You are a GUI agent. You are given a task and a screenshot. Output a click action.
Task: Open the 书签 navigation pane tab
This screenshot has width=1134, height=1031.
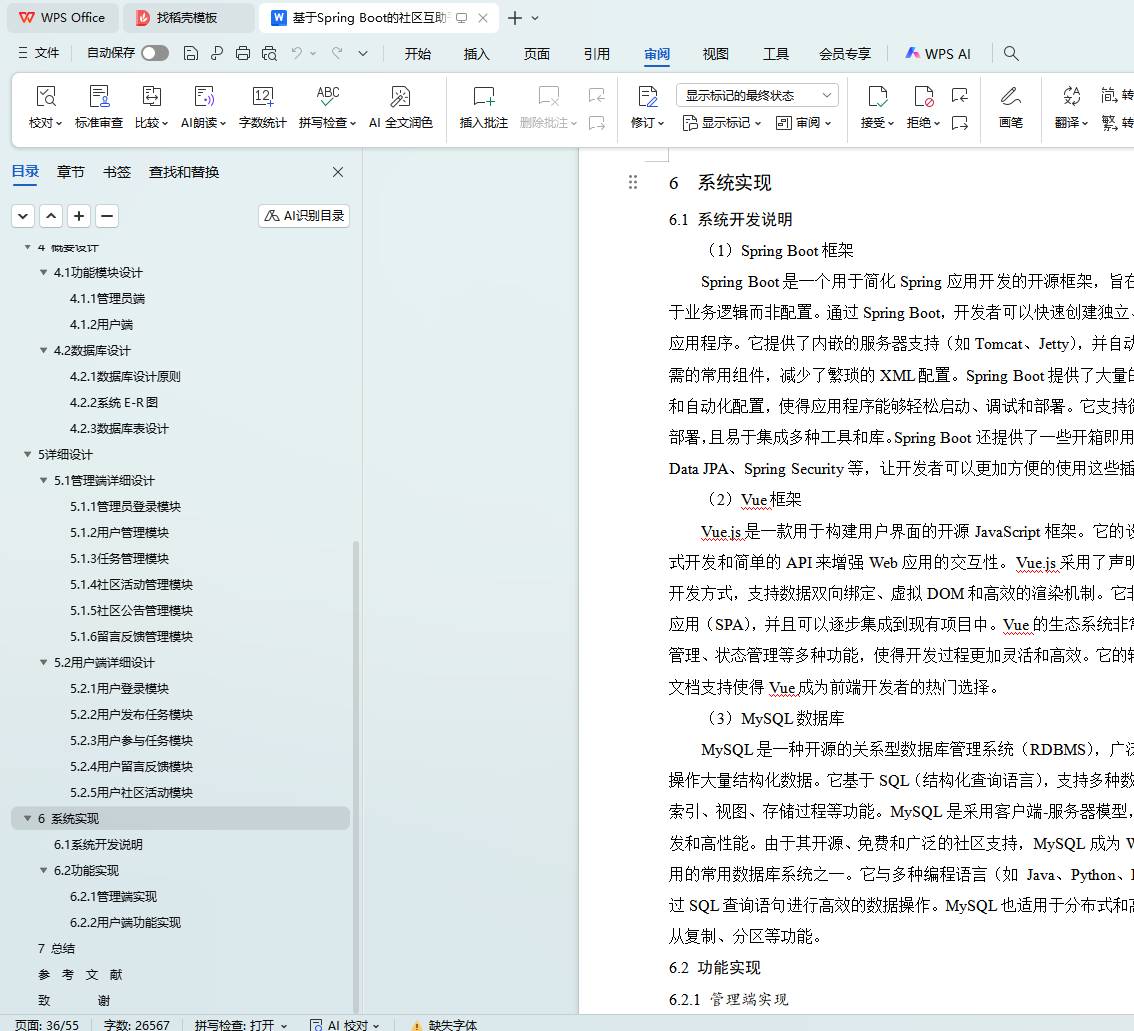[117, 172]
